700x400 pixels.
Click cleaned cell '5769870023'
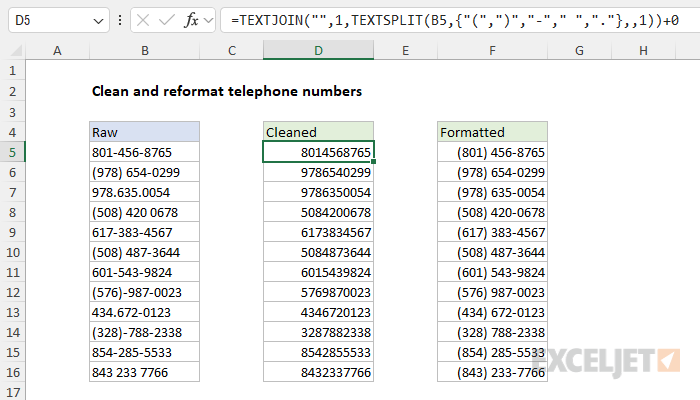point(318,292)
